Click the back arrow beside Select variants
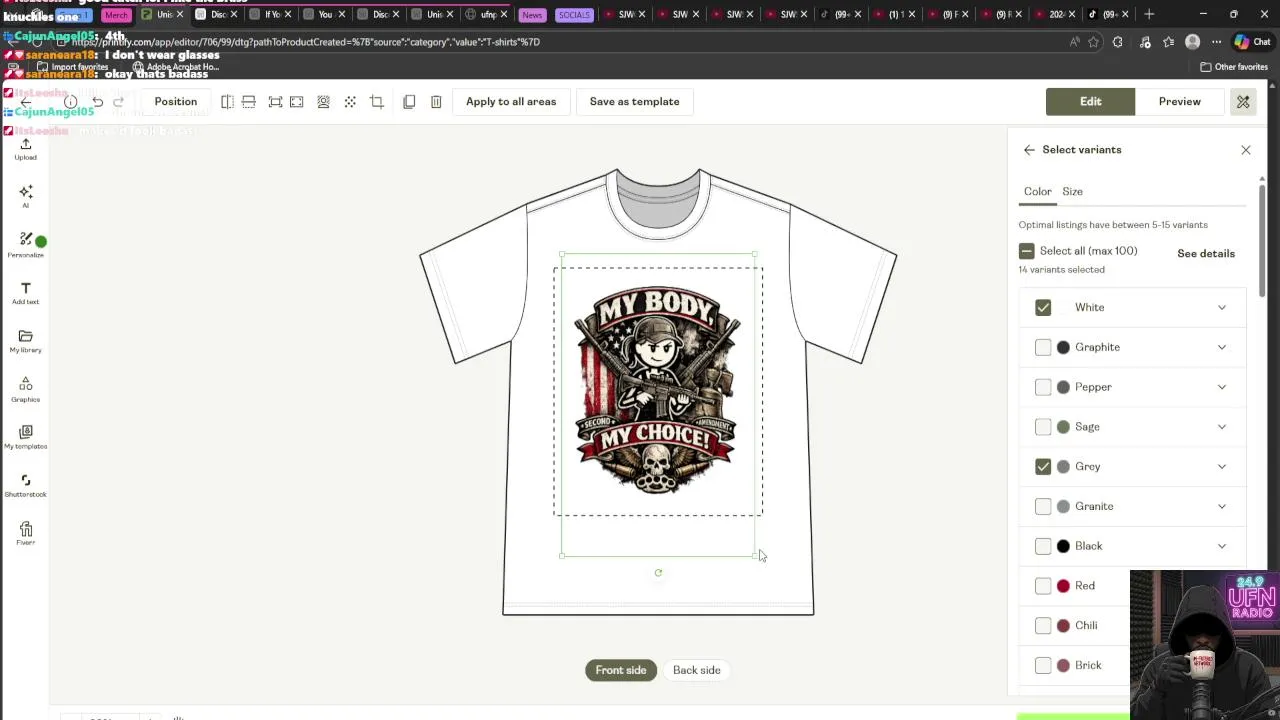 (1029, 150)
